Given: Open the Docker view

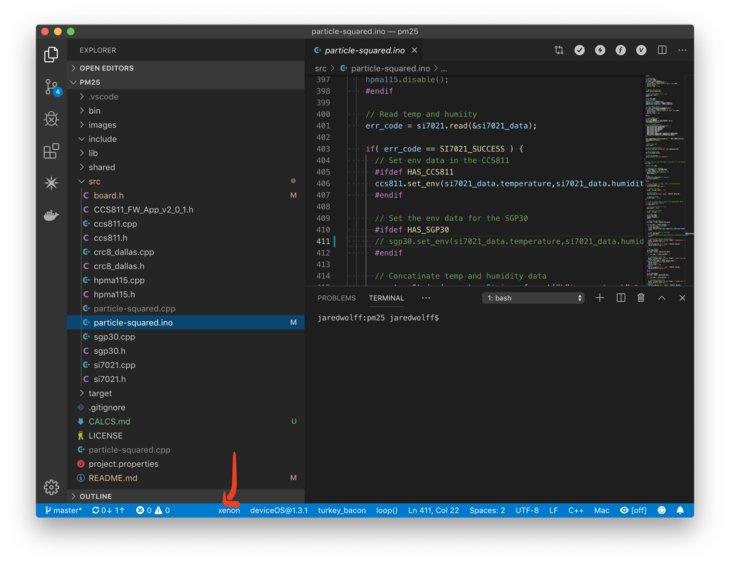Looking at the screenshot, I should point(51,215).
